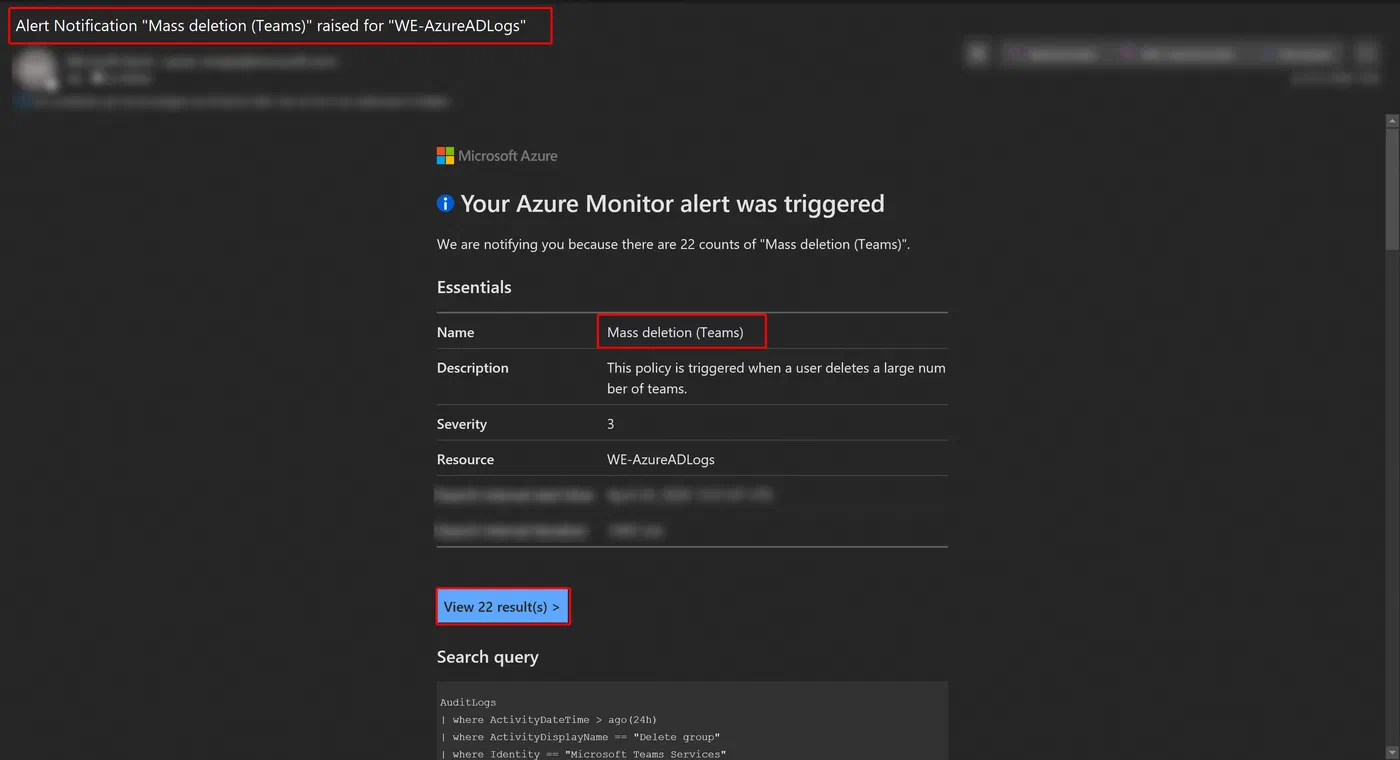Click the "Resource" row label

click(x=466, y=460)
